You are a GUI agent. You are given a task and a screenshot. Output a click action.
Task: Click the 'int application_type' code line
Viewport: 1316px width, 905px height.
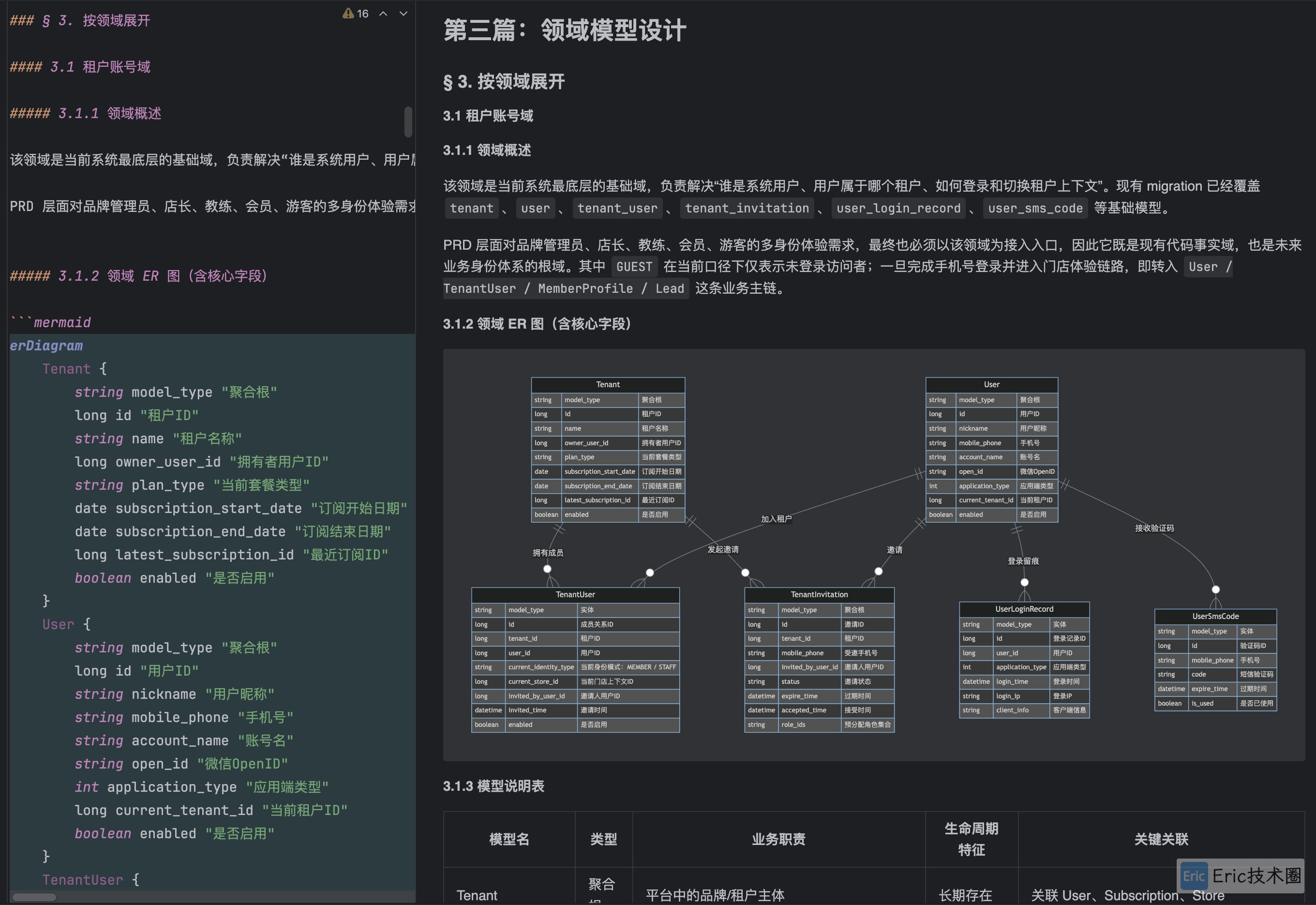(202, 787)
